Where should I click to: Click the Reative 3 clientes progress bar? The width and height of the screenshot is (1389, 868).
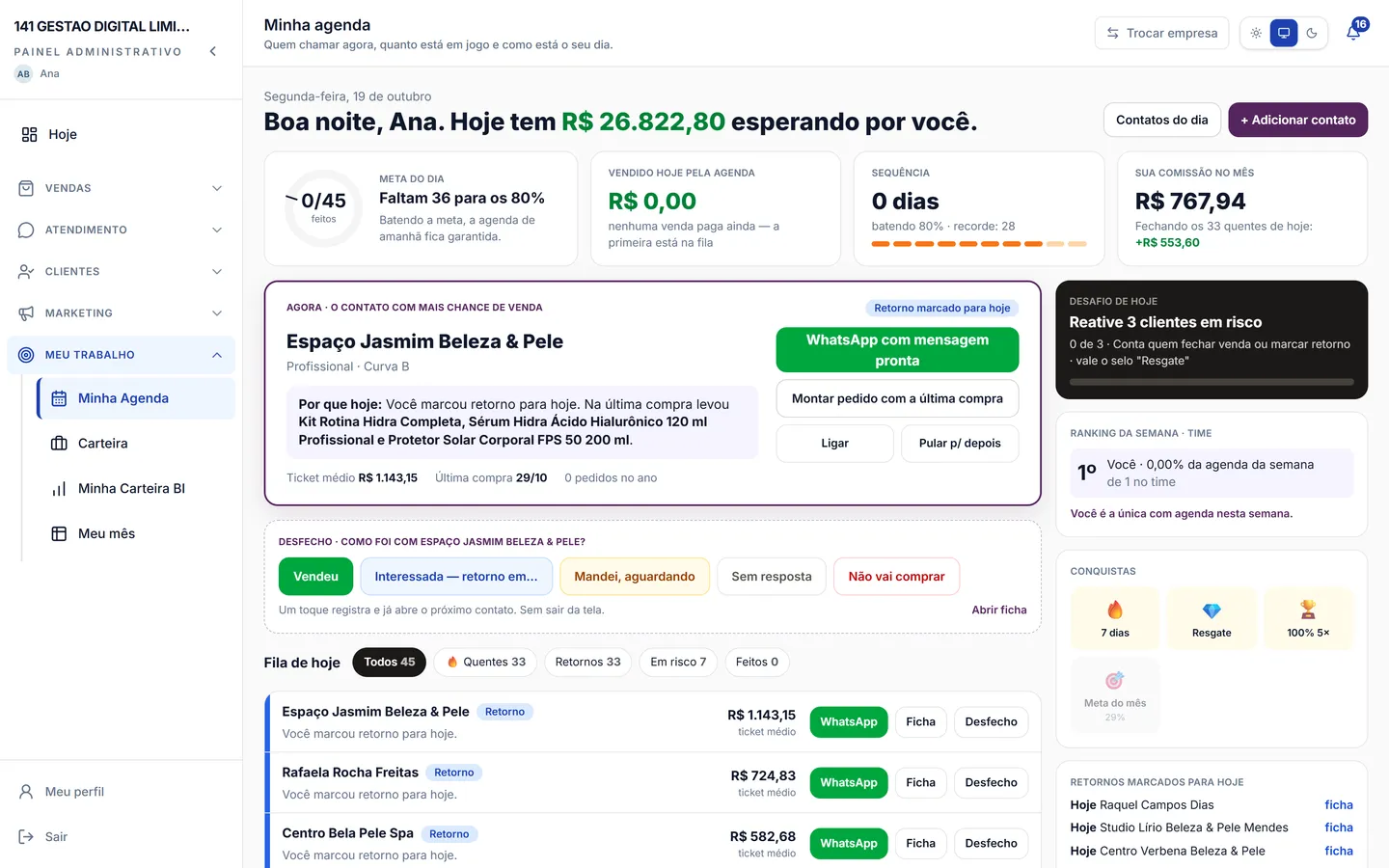click(1212, 382)
